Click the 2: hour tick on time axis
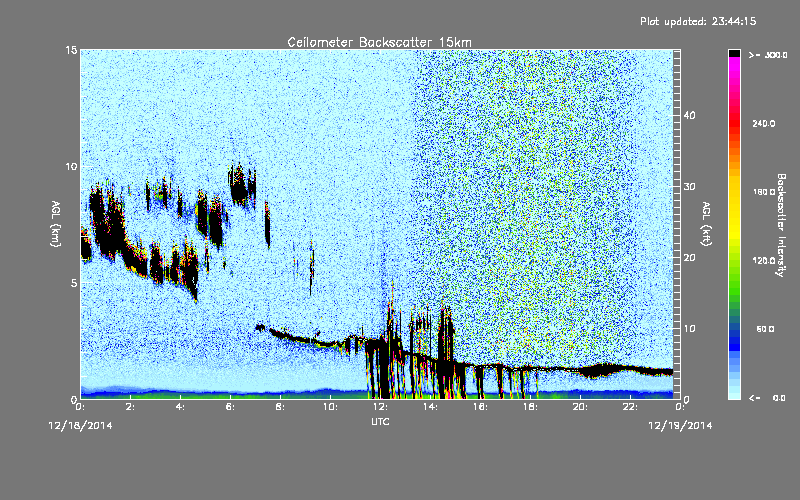The width and height of the screenshot is (800, 500). coord(131,407)
